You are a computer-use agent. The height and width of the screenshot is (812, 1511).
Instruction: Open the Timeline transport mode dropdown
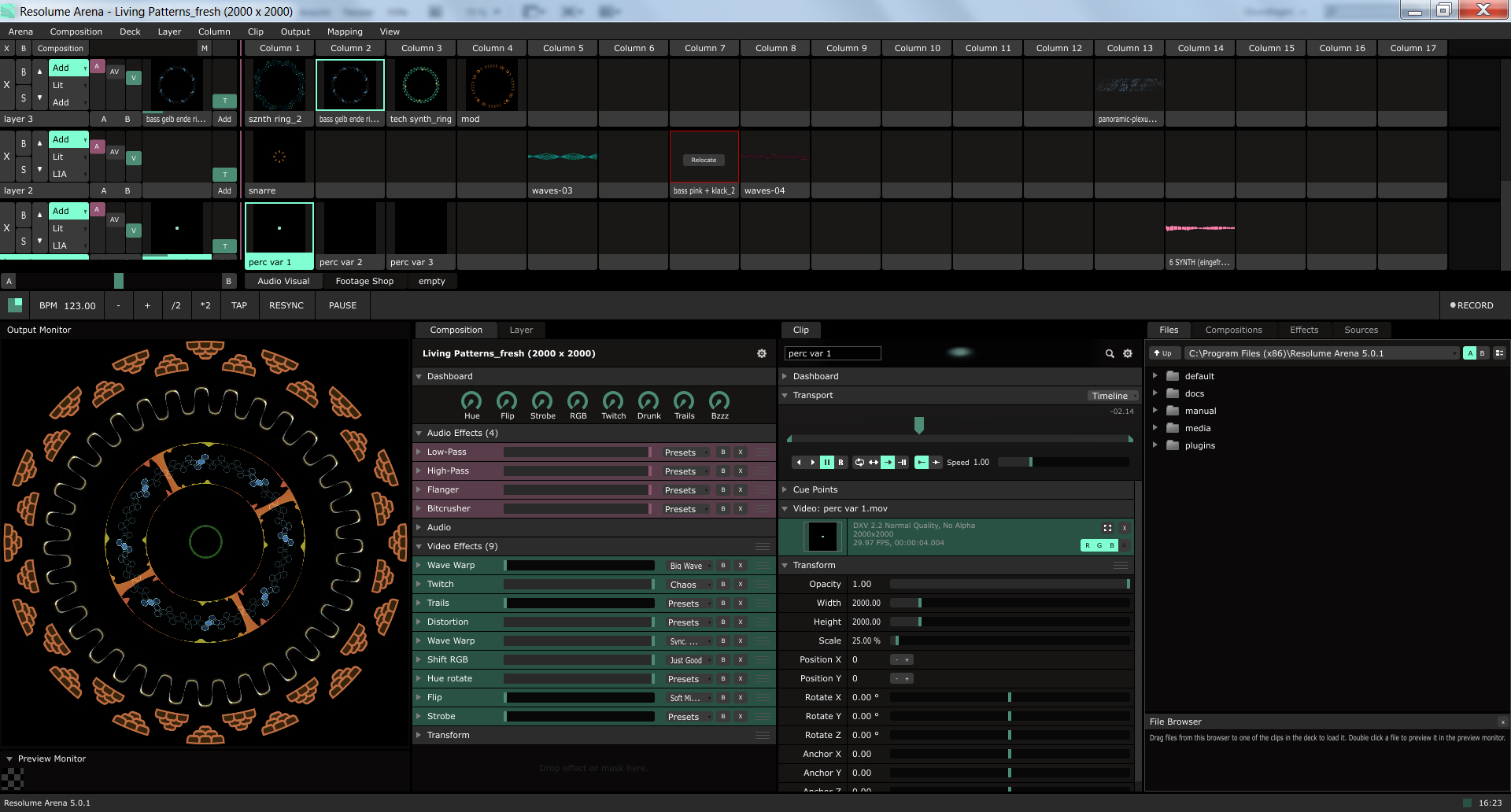pos(1113,396)
